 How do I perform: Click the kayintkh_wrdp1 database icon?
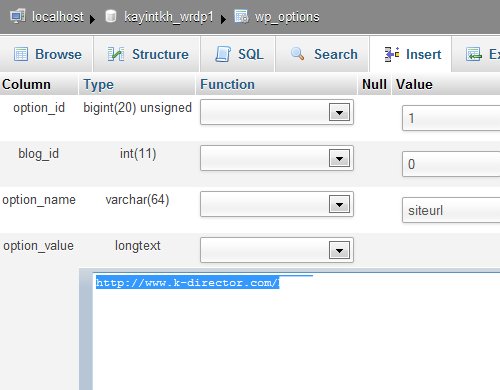(x=111, y=16)
